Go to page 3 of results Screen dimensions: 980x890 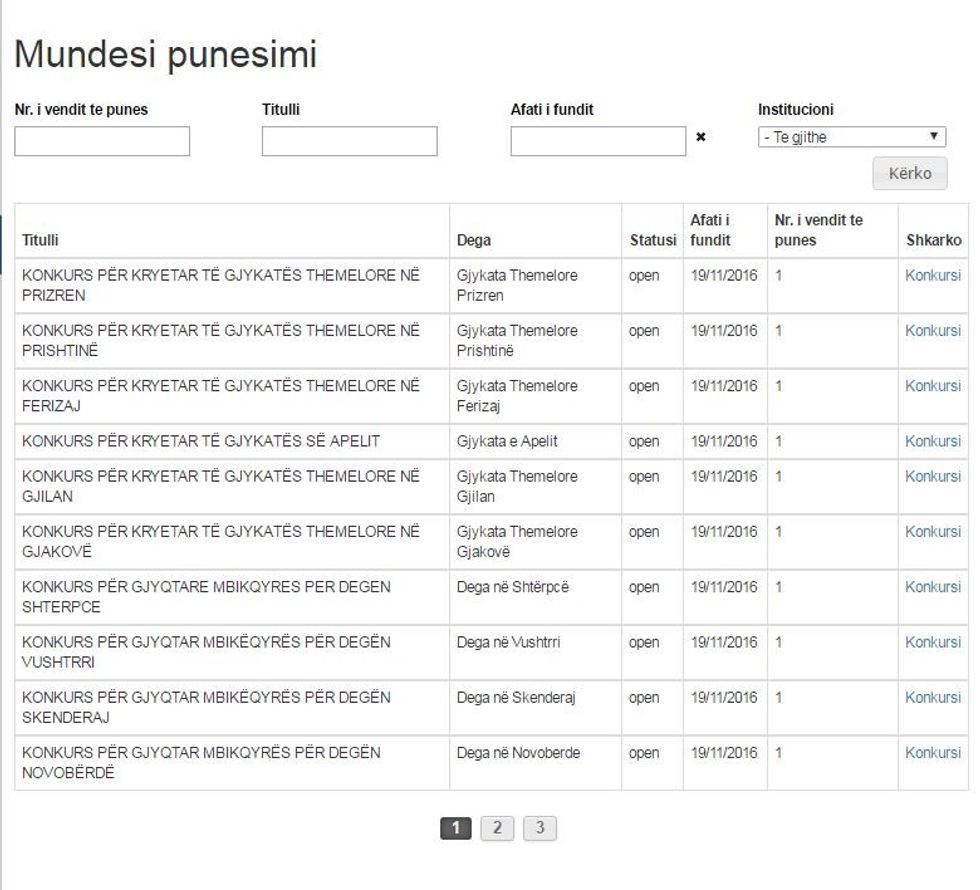click(x=539, y=828)
